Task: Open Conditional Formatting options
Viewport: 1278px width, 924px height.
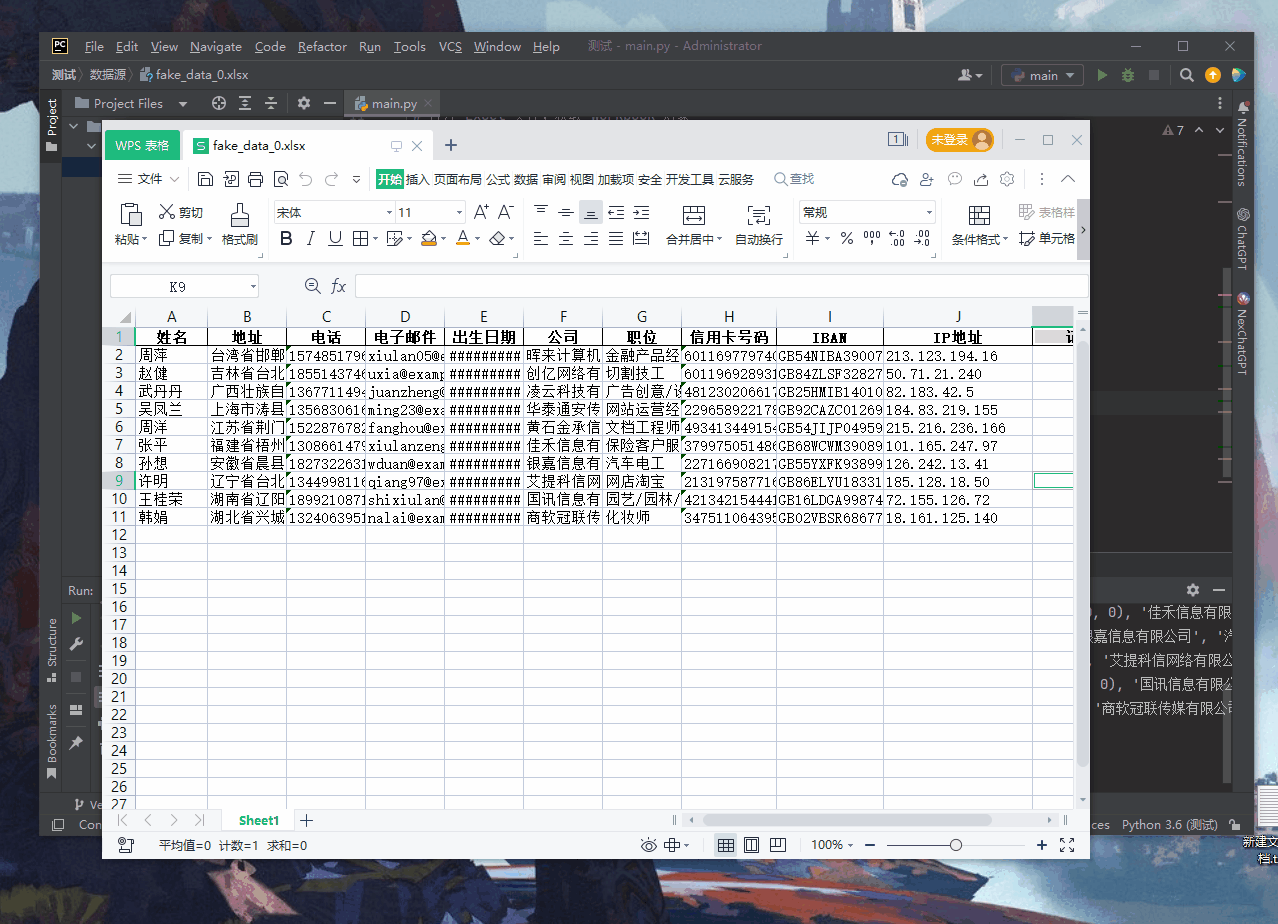Action: 978,227
